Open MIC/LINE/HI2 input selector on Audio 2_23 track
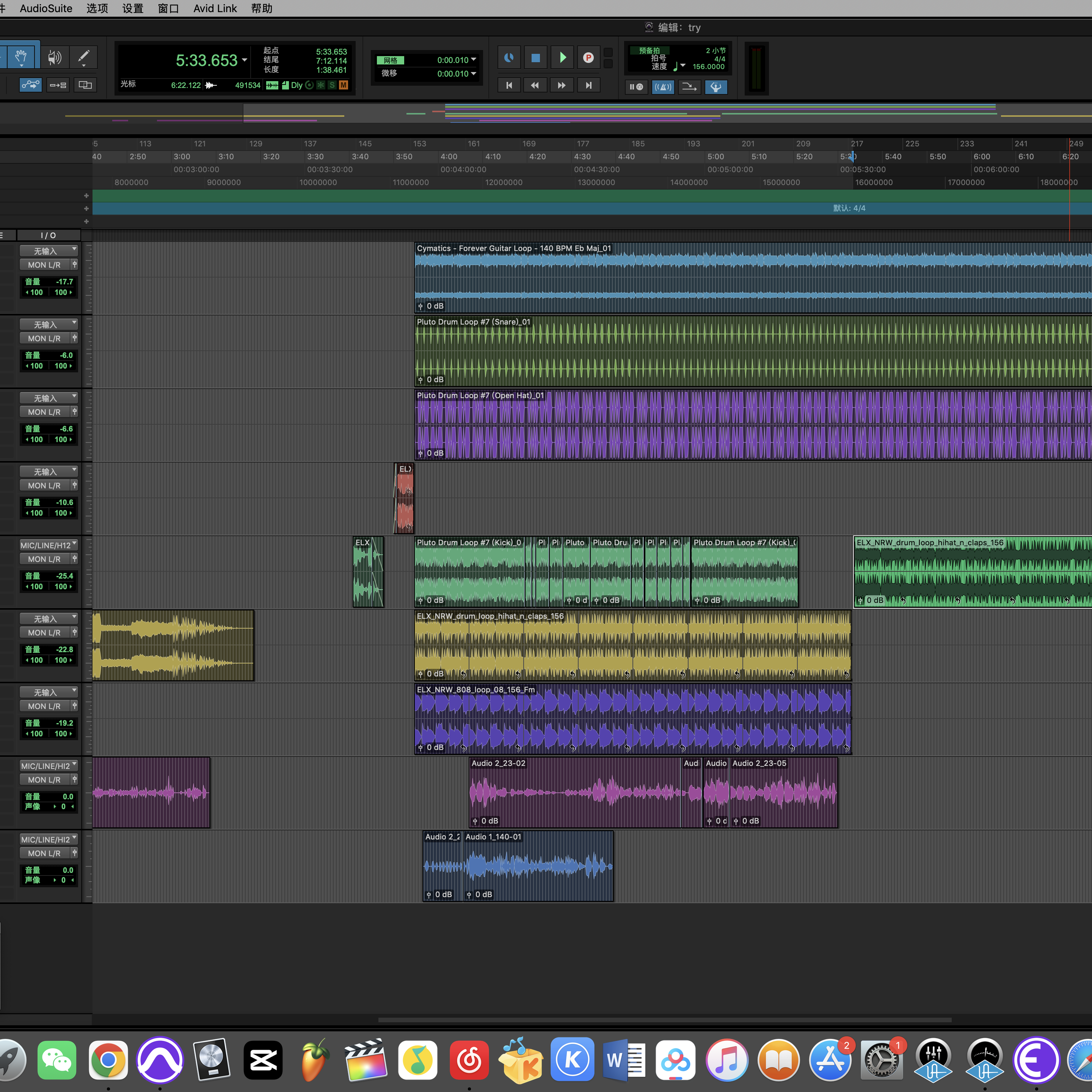Viewport: 1092px width, 1092px height. pos(48,766)
